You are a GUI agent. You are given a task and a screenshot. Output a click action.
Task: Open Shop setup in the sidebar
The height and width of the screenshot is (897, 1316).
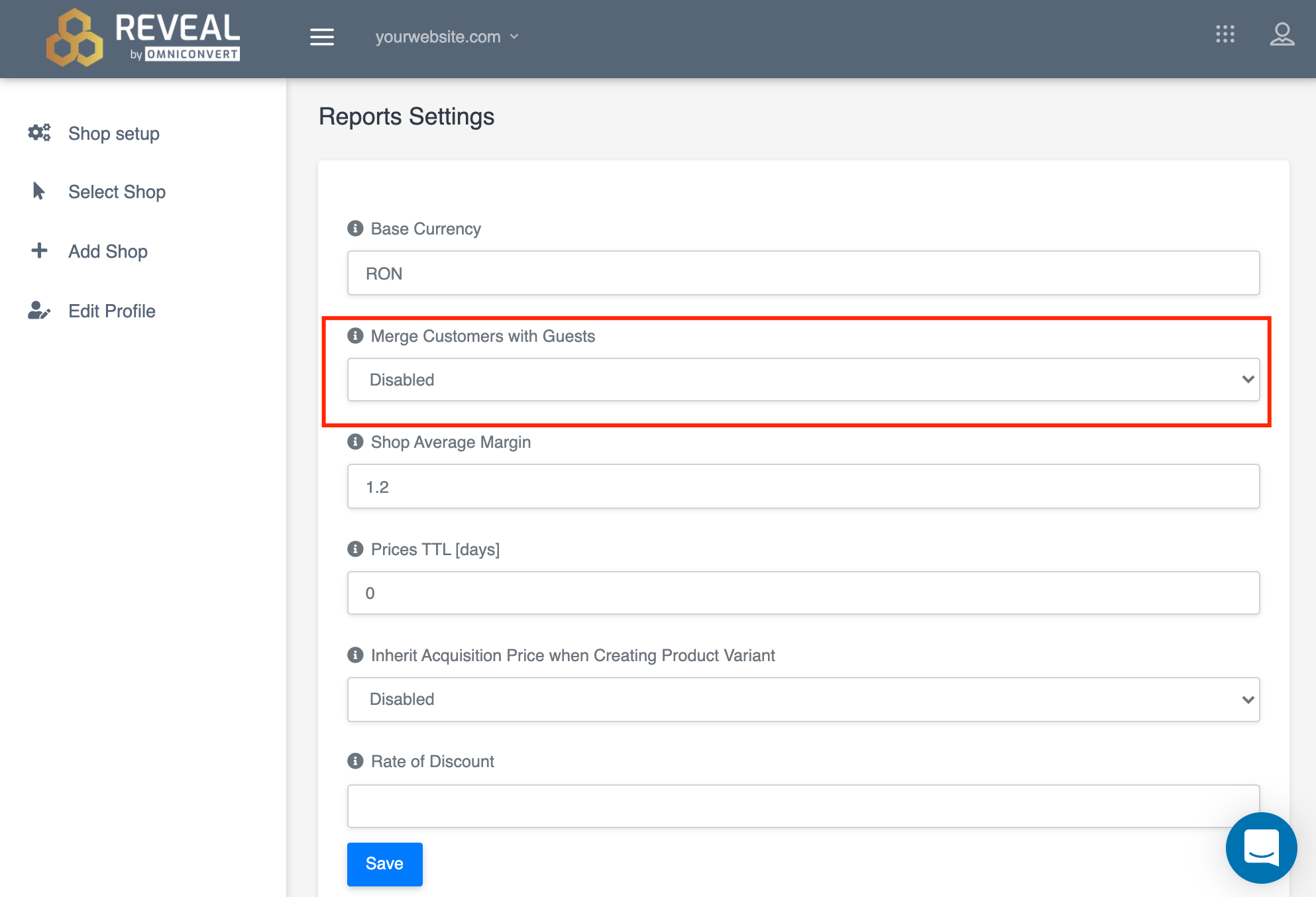click(x=113, y=134)
